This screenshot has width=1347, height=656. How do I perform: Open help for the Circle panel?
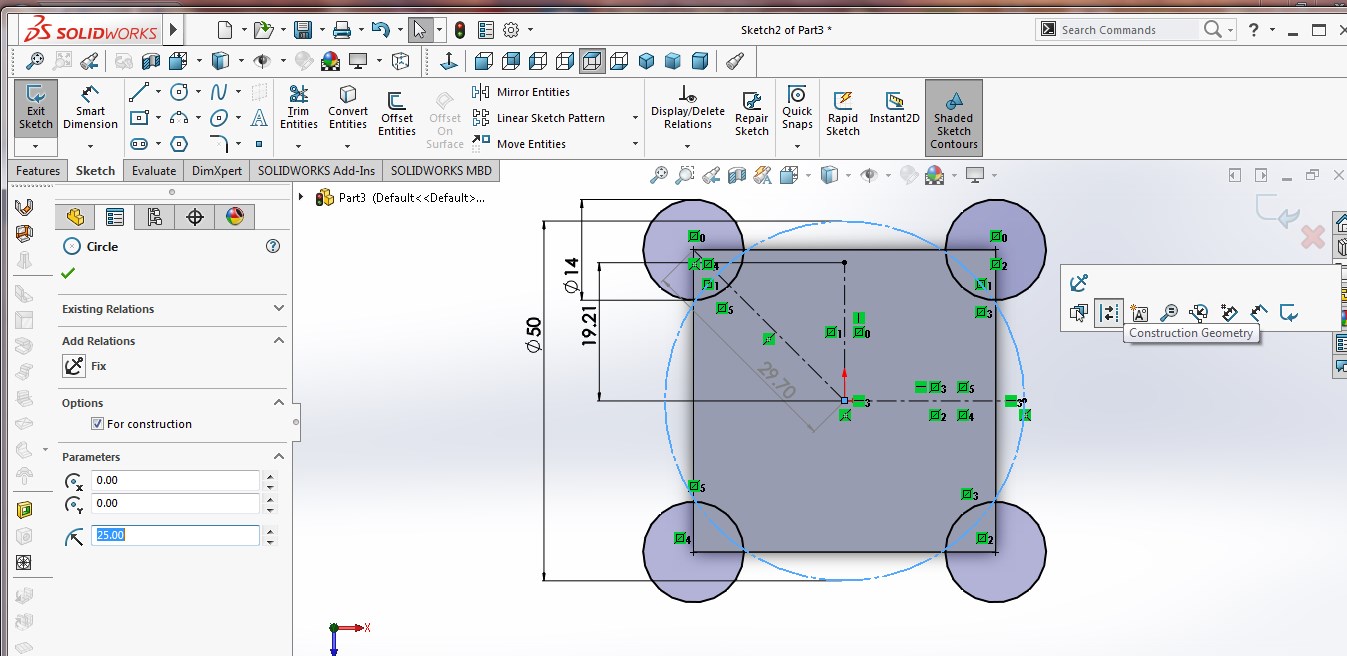[x=273, y=246]
